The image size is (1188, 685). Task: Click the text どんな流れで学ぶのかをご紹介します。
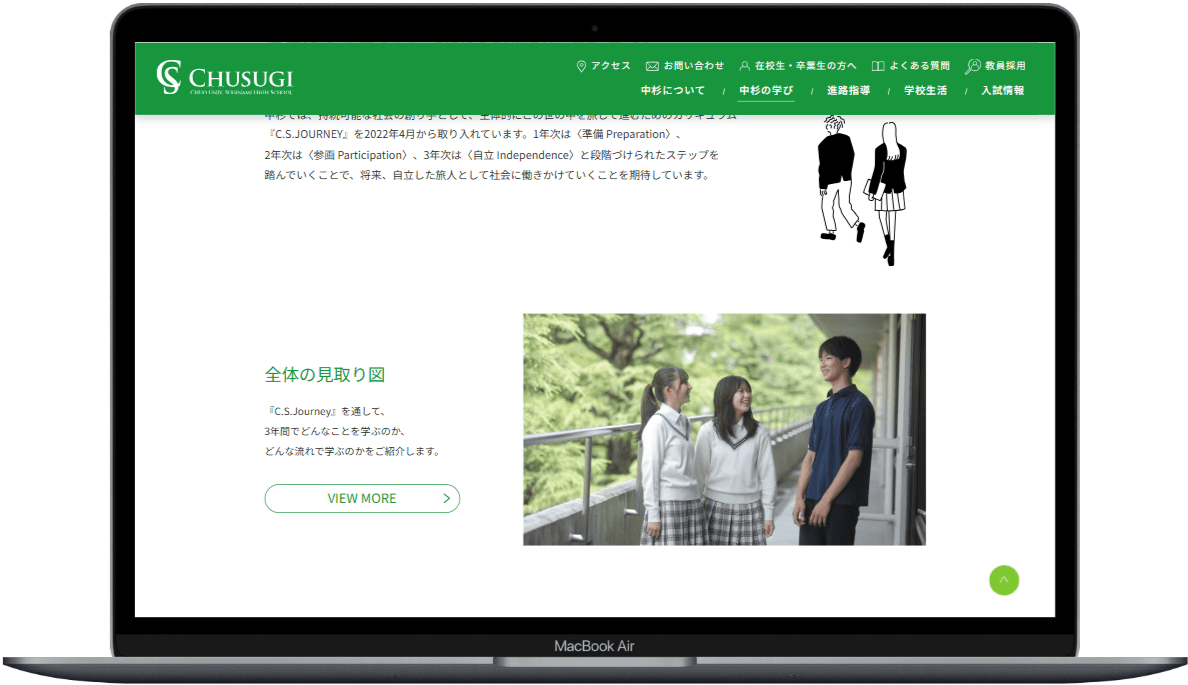[x=353, y=451]
